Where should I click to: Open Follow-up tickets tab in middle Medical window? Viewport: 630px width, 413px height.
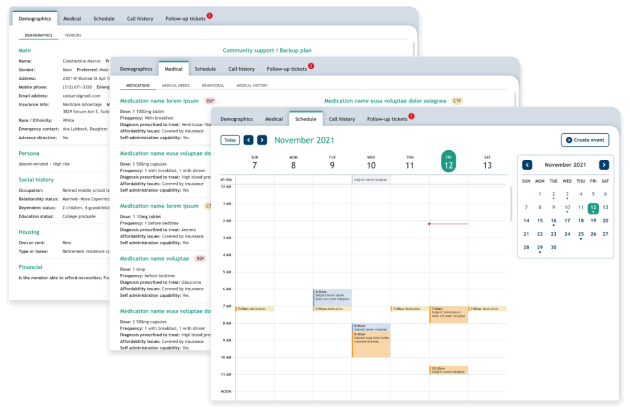tap(286, 69)
